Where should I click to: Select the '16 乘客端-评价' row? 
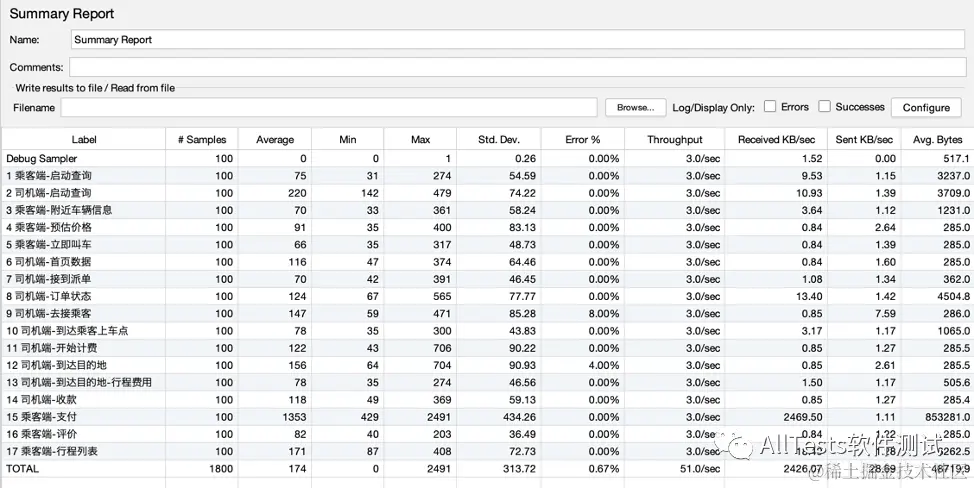487,434
